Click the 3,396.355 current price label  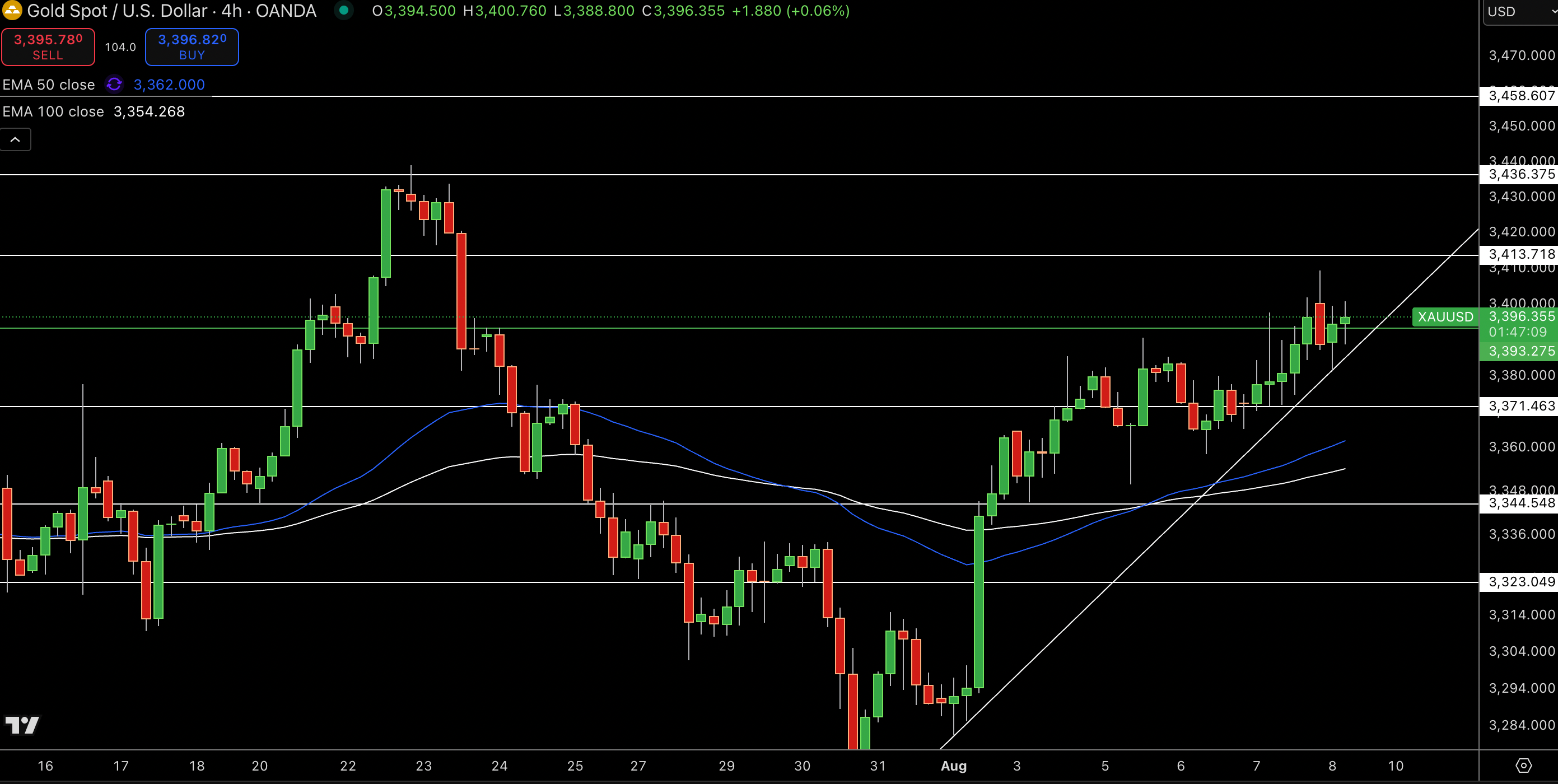1521,316
